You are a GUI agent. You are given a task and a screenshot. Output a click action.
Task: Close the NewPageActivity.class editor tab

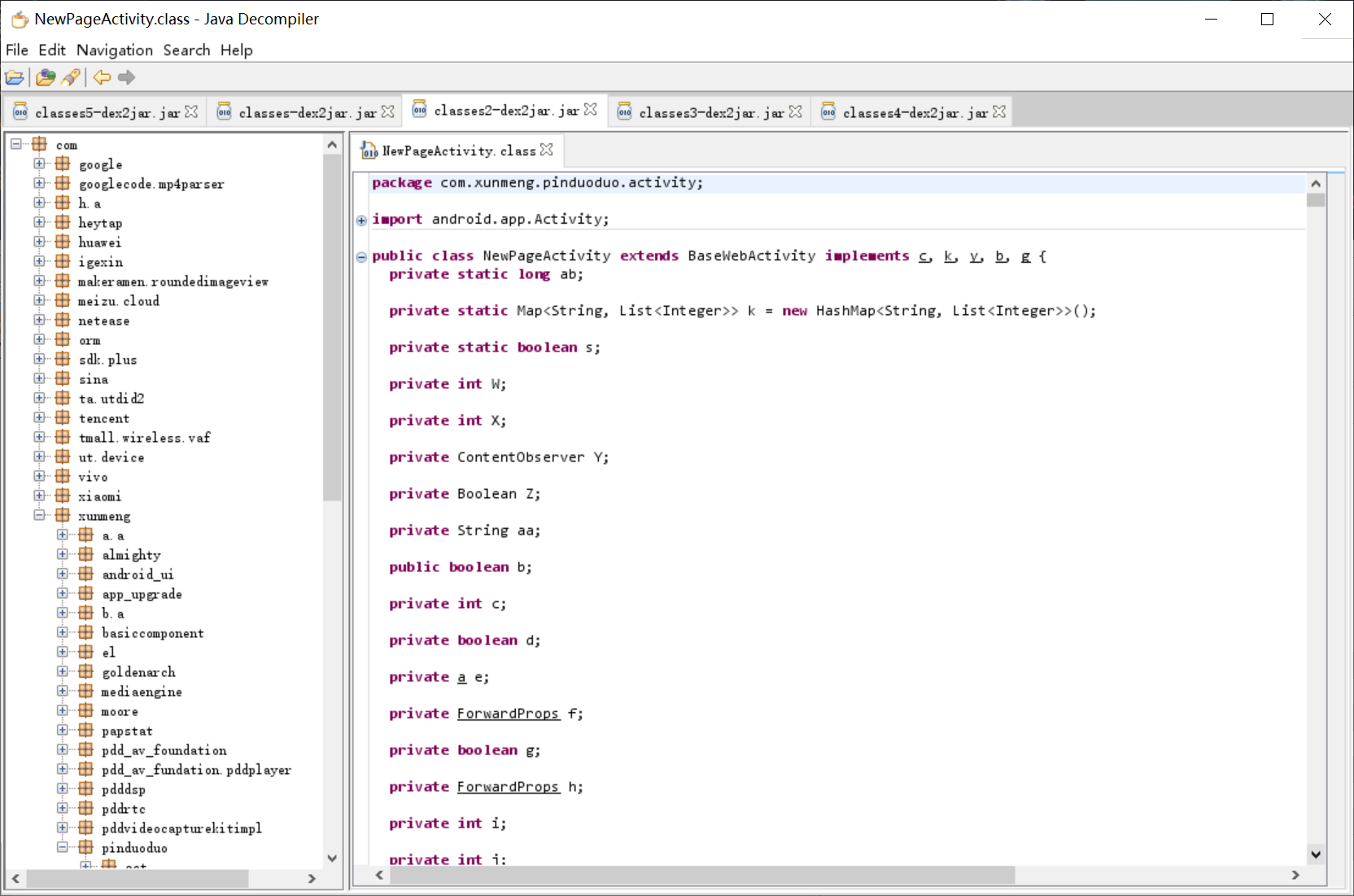tap(547, 150)
